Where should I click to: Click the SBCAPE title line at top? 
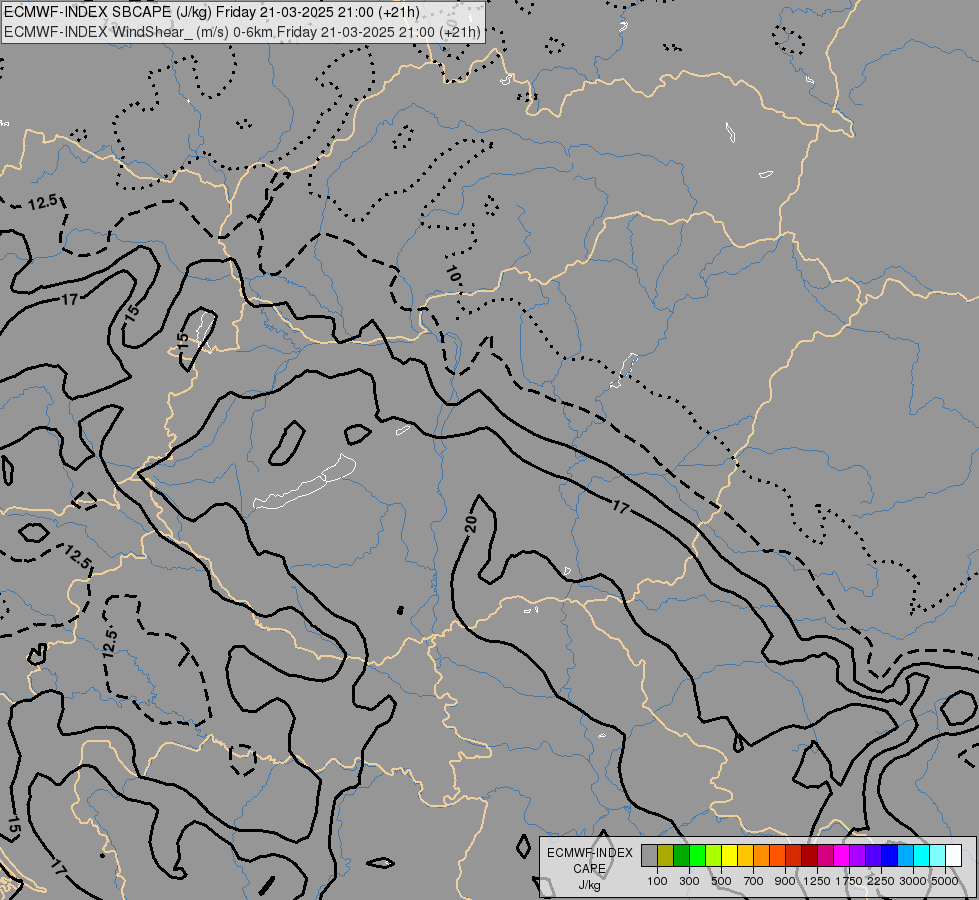[x=212, y=12]
